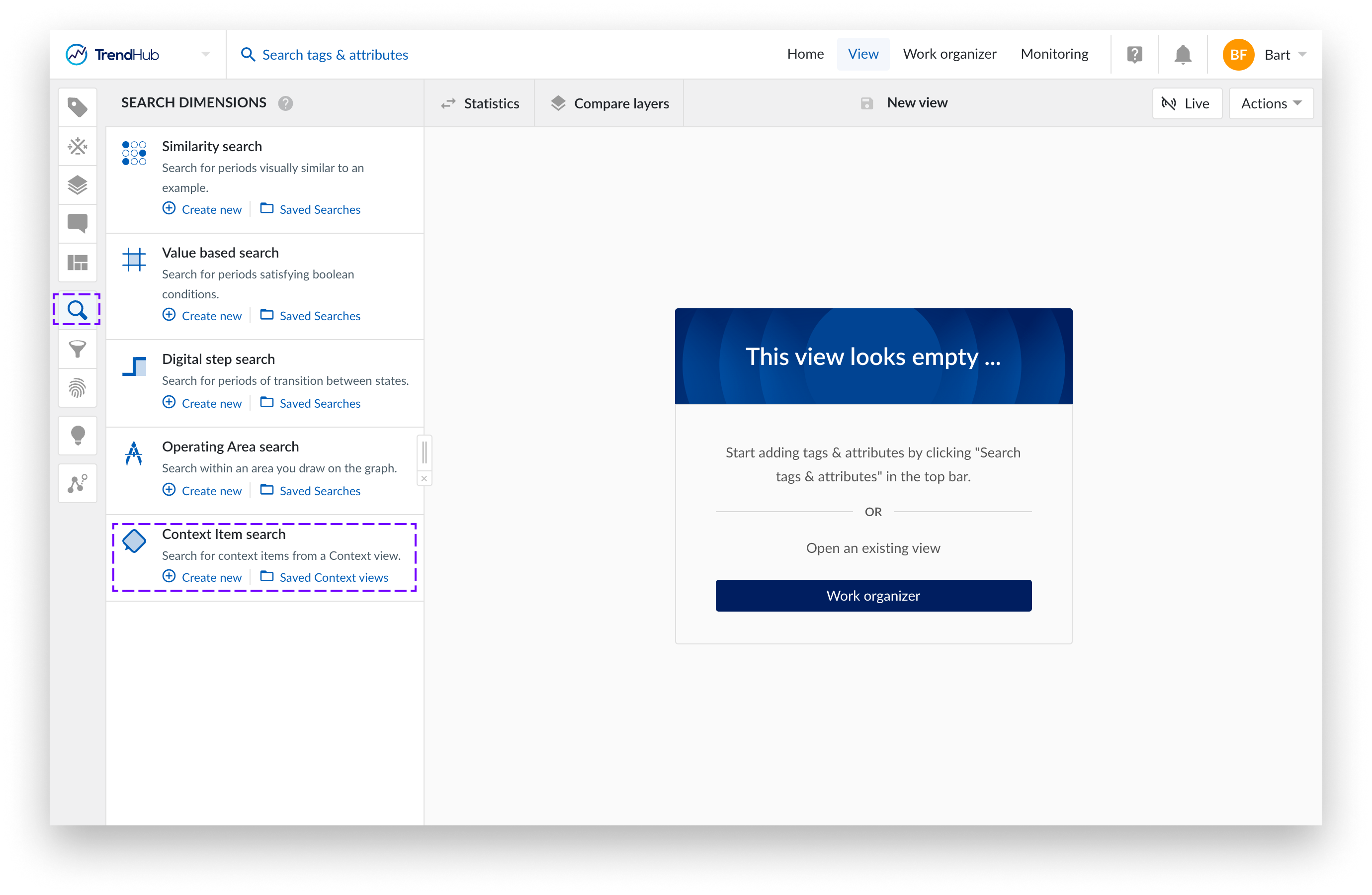Open the tag builder sidebar icon

[x=77, y=146]
